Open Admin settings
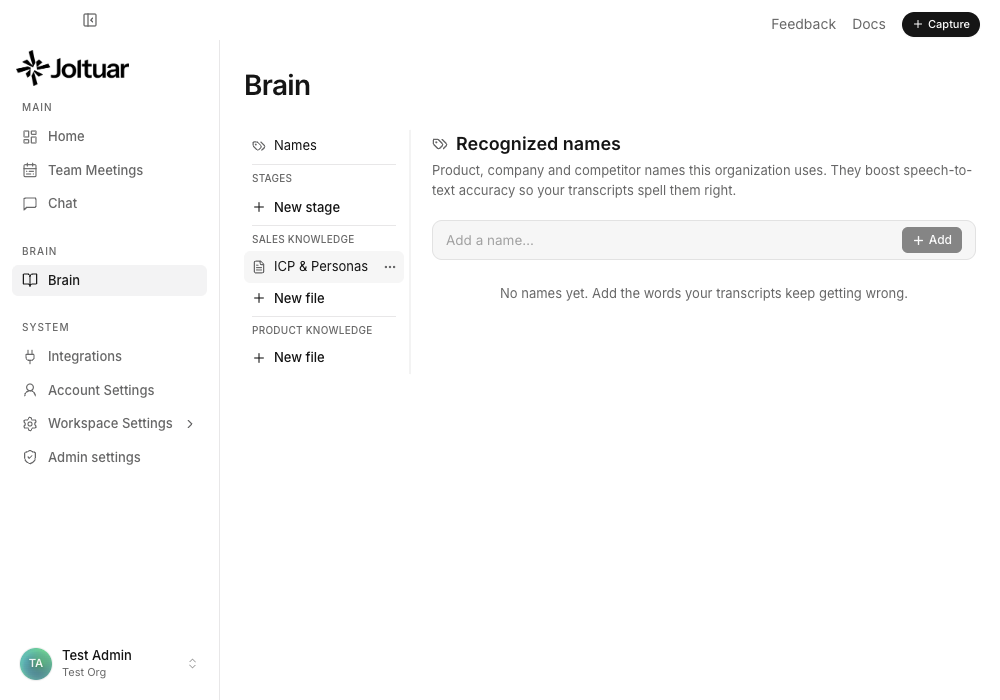The image size is (1000, 700). pos(109,457)
